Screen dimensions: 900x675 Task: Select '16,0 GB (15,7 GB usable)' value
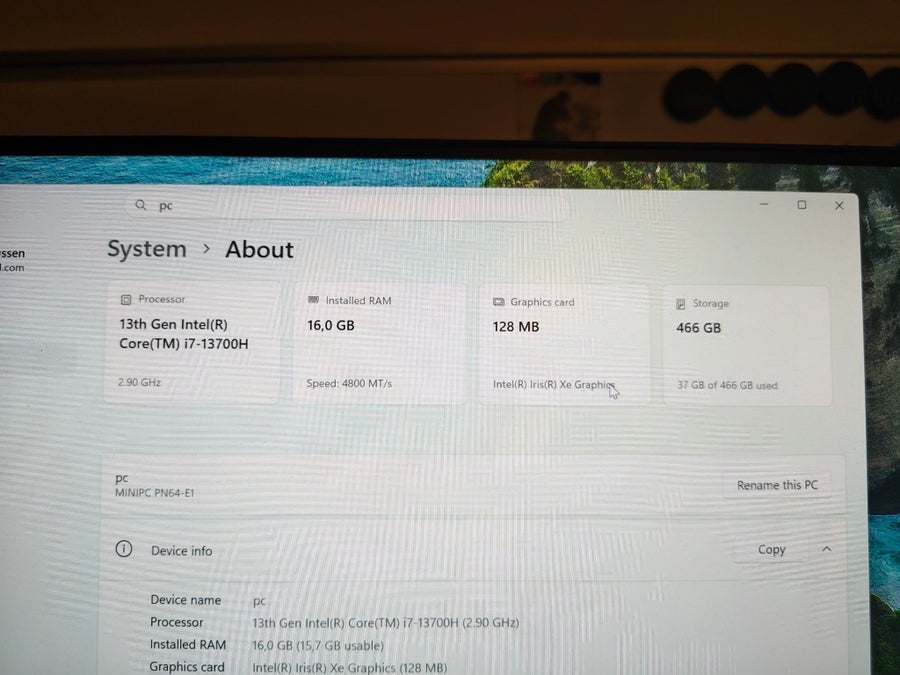318,645
